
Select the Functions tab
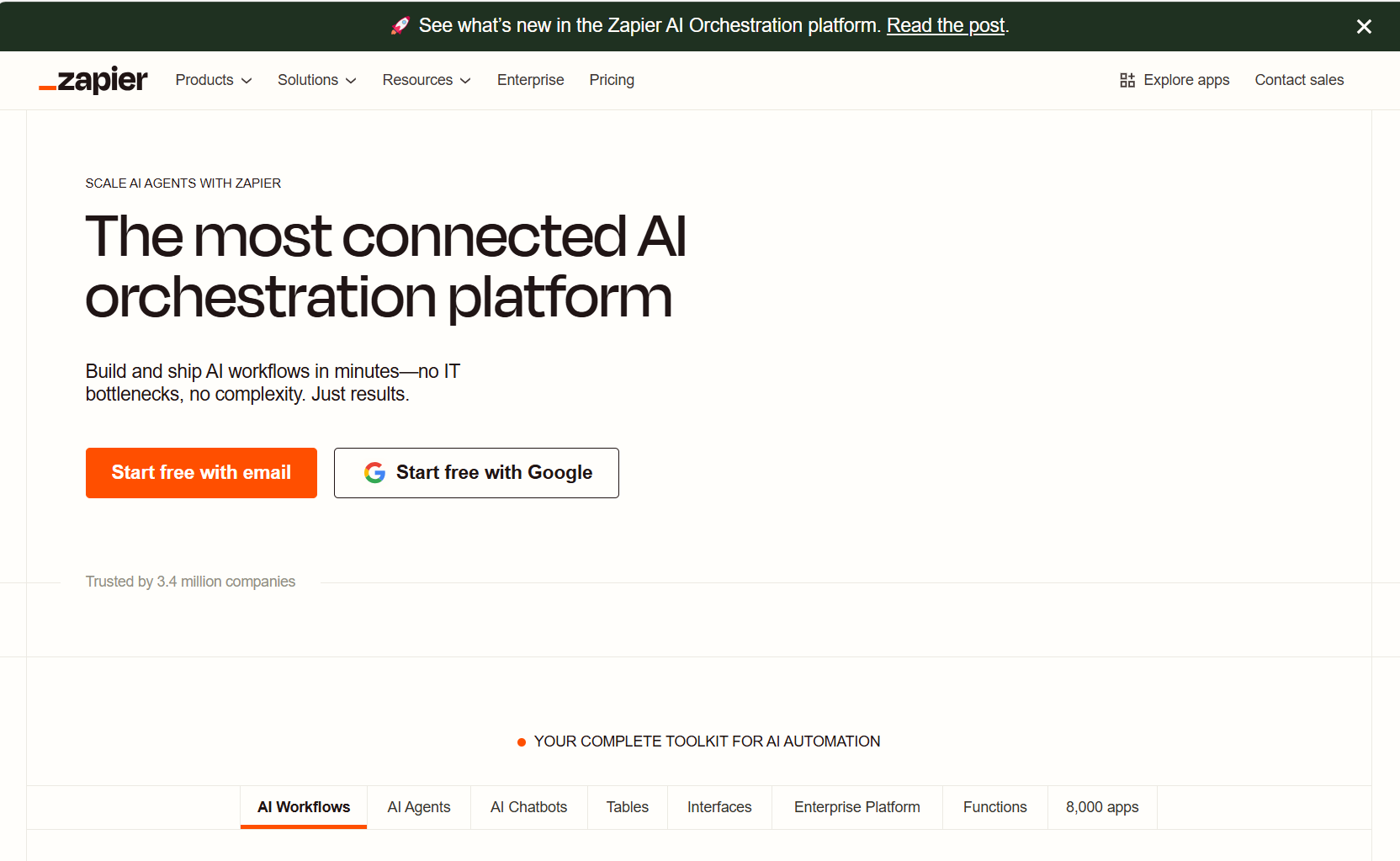point(995,807)
